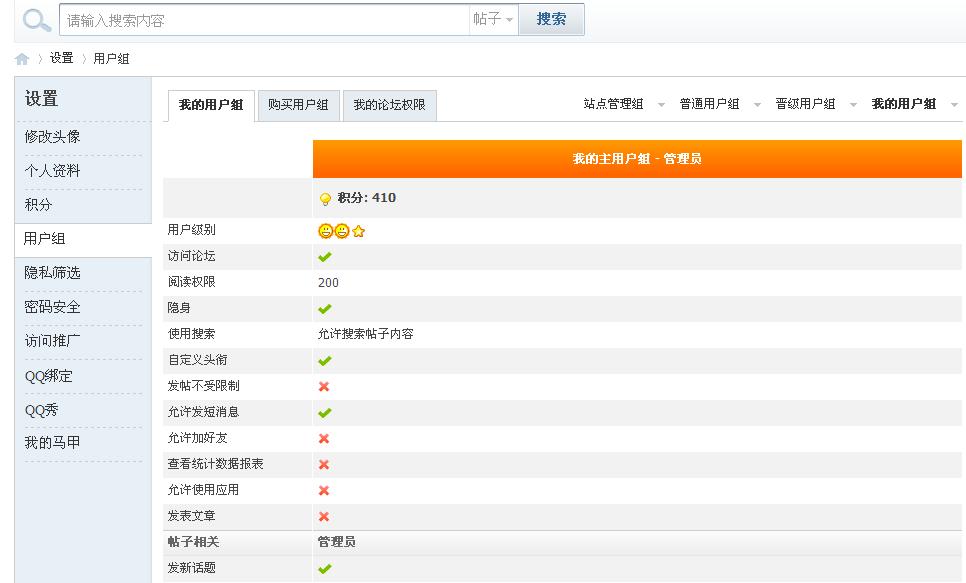Click the green check in 隐身 row
Viewport: 966px width, 583px height.
click(325, 308)
